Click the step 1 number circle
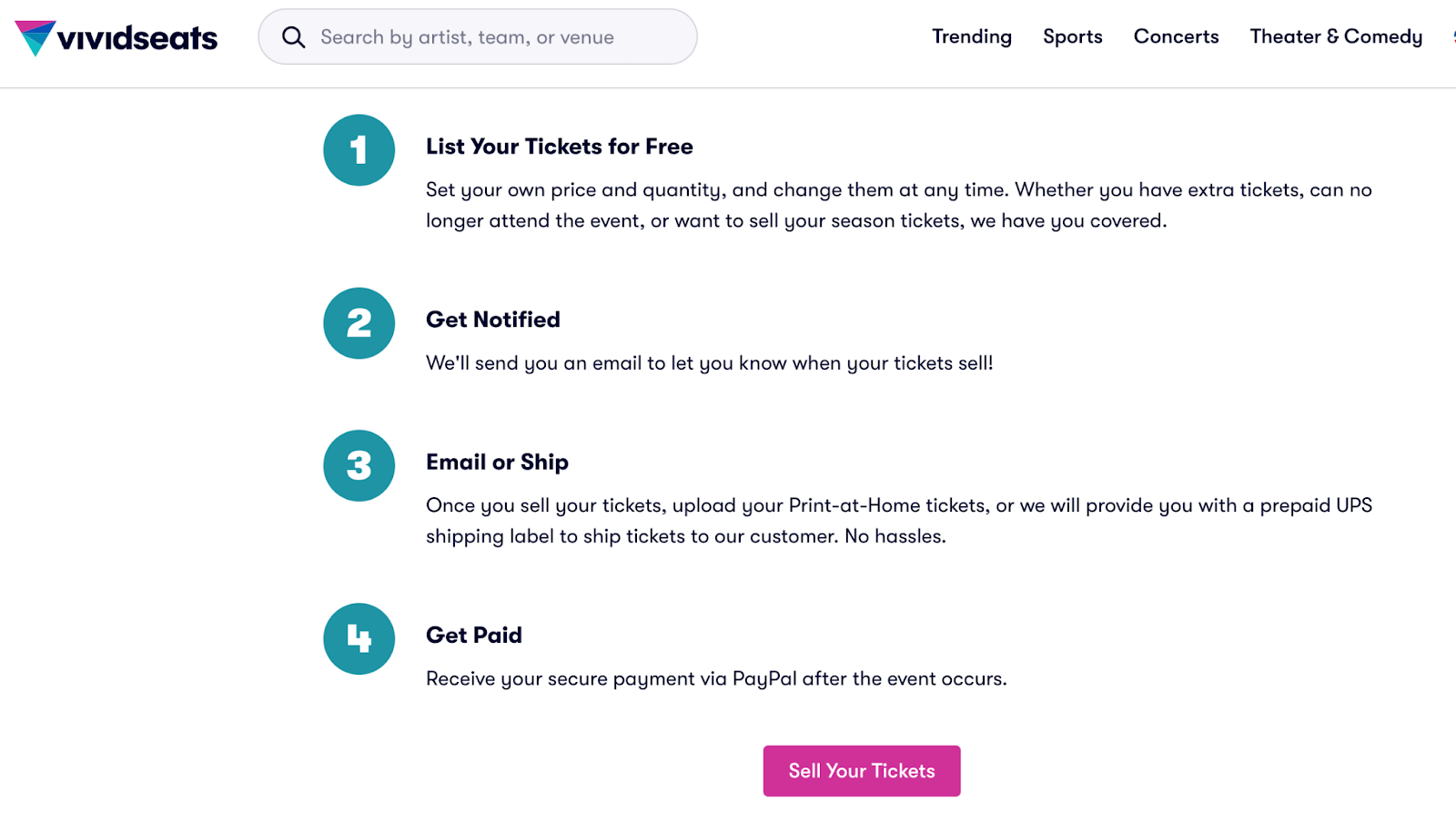The image size is (1456, 834). pos(359,150)
